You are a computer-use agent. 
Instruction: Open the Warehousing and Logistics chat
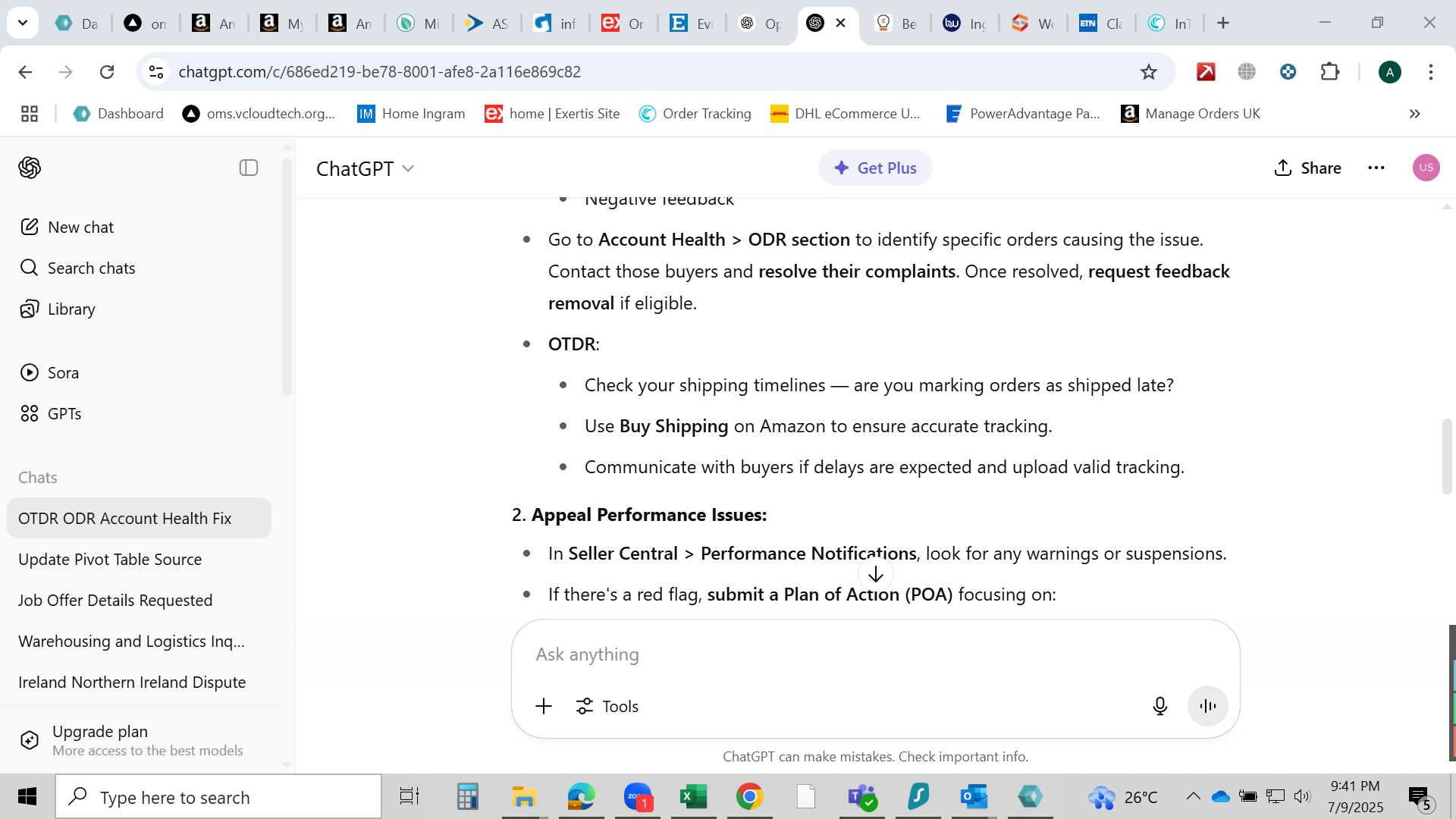click(x=139, y=641)
